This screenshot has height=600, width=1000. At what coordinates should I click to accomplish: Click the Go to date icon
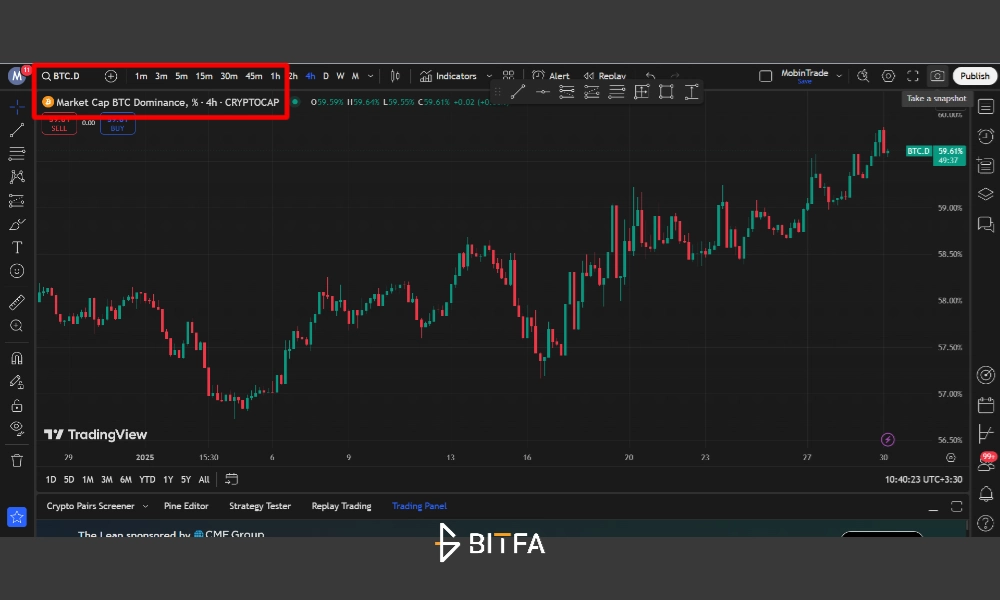click(x=232, y=479)
